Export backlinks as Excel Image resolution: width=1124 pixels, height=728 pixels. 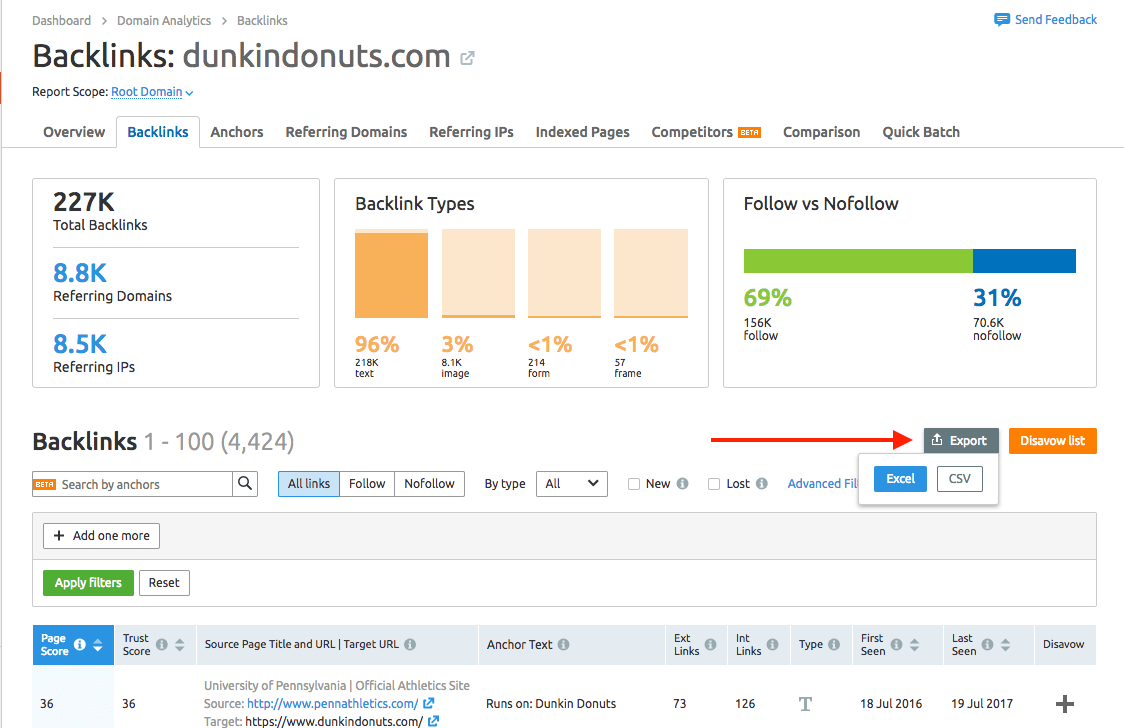click(x=900, y=479)
